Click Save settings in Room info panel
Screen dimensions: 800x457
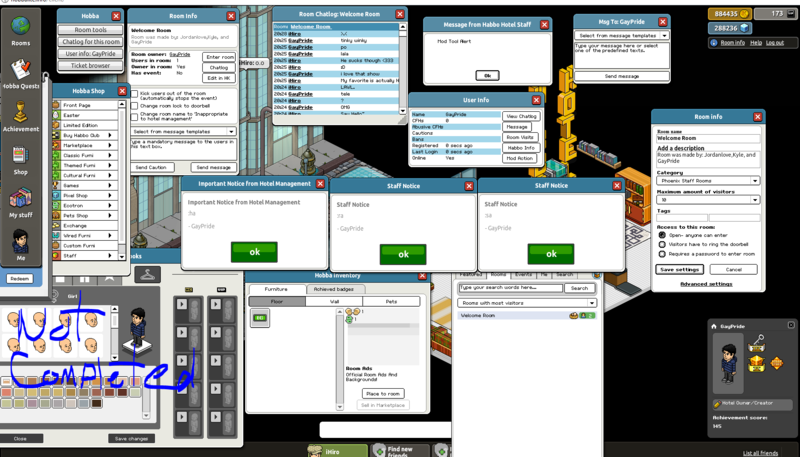coord(680,269)
